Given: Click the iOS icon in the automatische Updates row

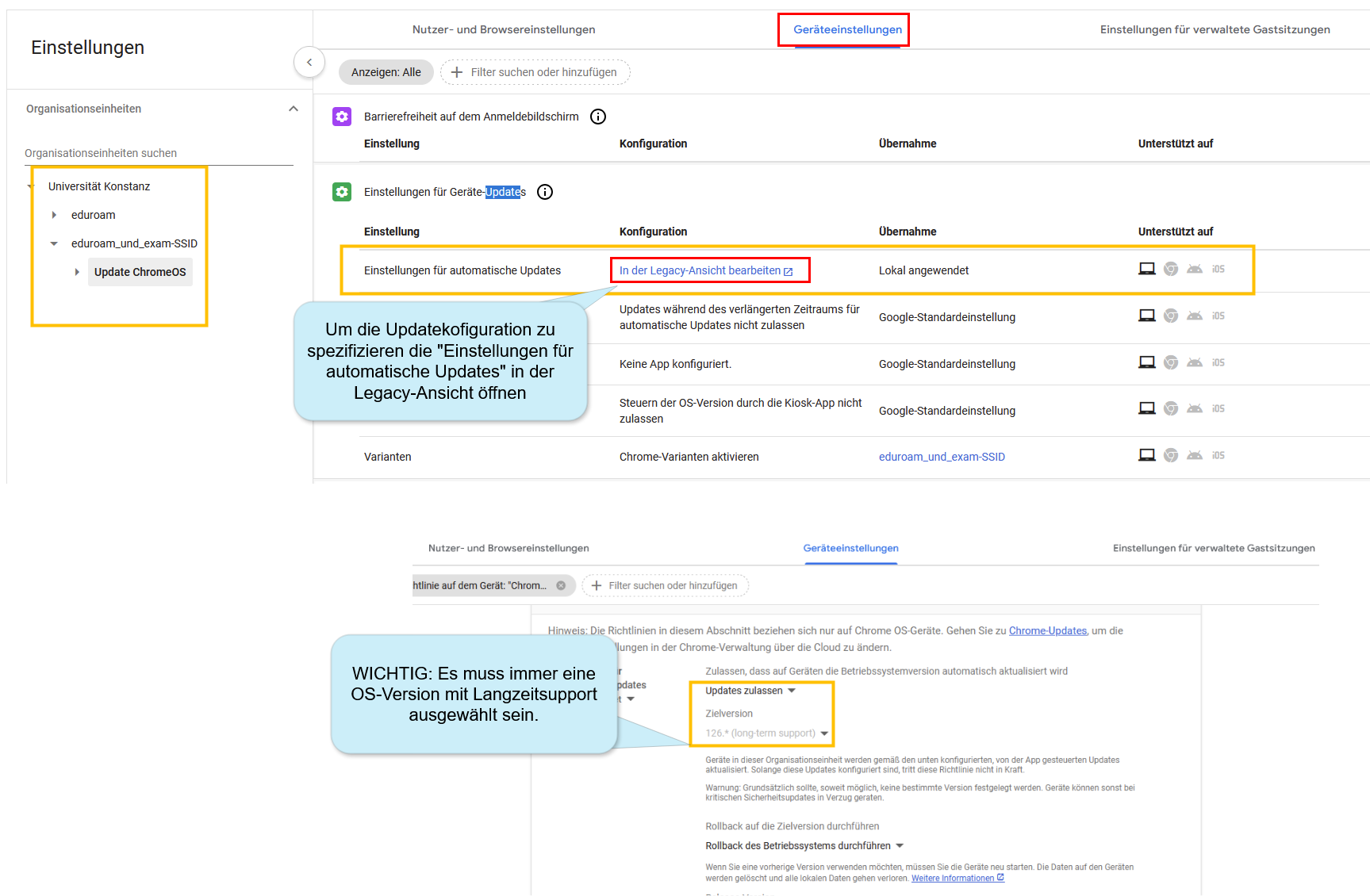Looking at the screenshot, I should click(x=1218, y=269).
